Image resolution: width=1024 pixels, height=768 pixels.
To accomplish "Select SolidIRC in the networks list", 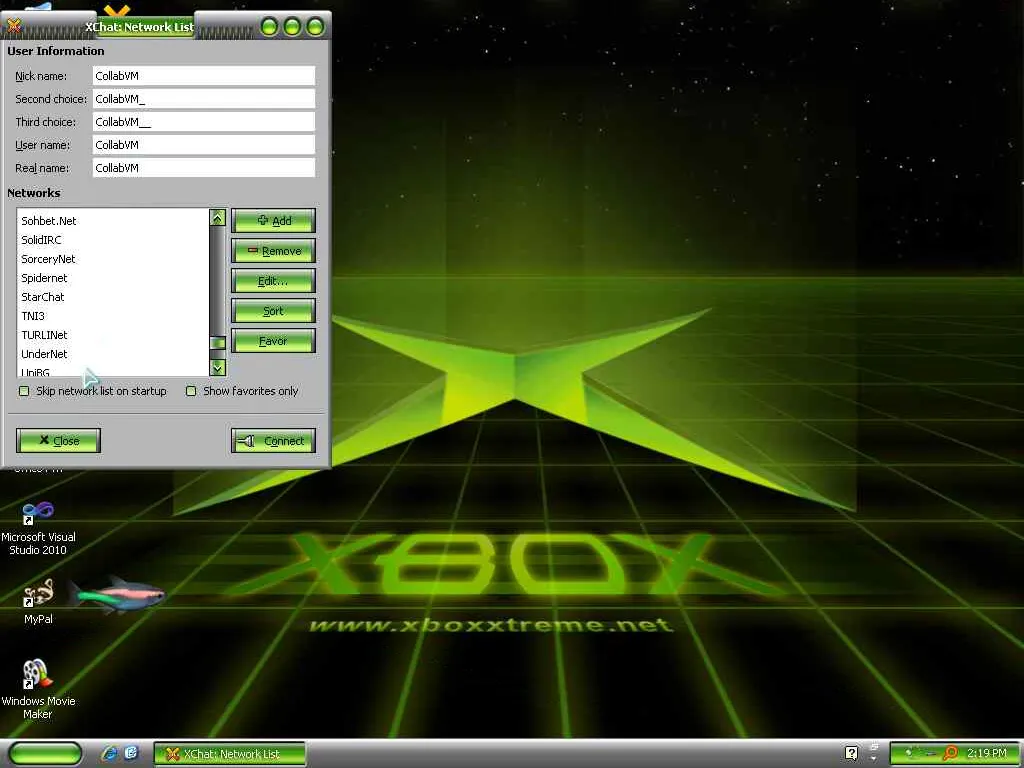I will [112, 240].
